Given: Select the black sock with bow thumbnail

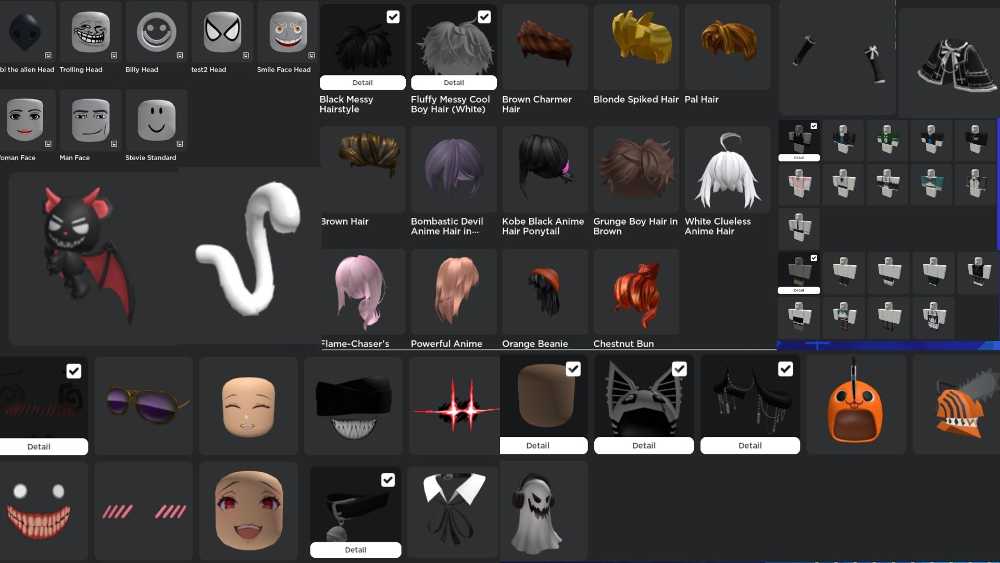Looking at the screenshot, I should click(874, 64).
